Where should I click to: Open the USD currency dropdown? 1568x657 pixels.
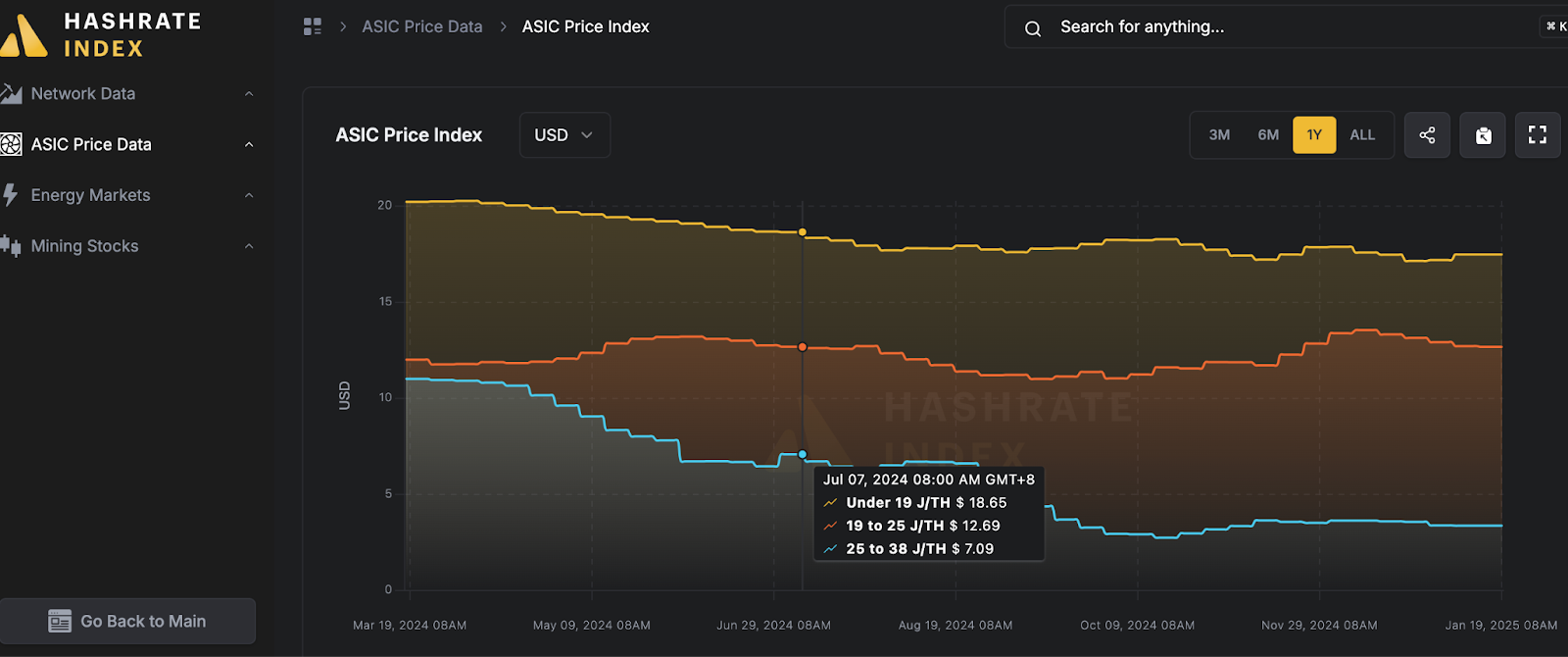pyautogui.click(x=564, y=135)
